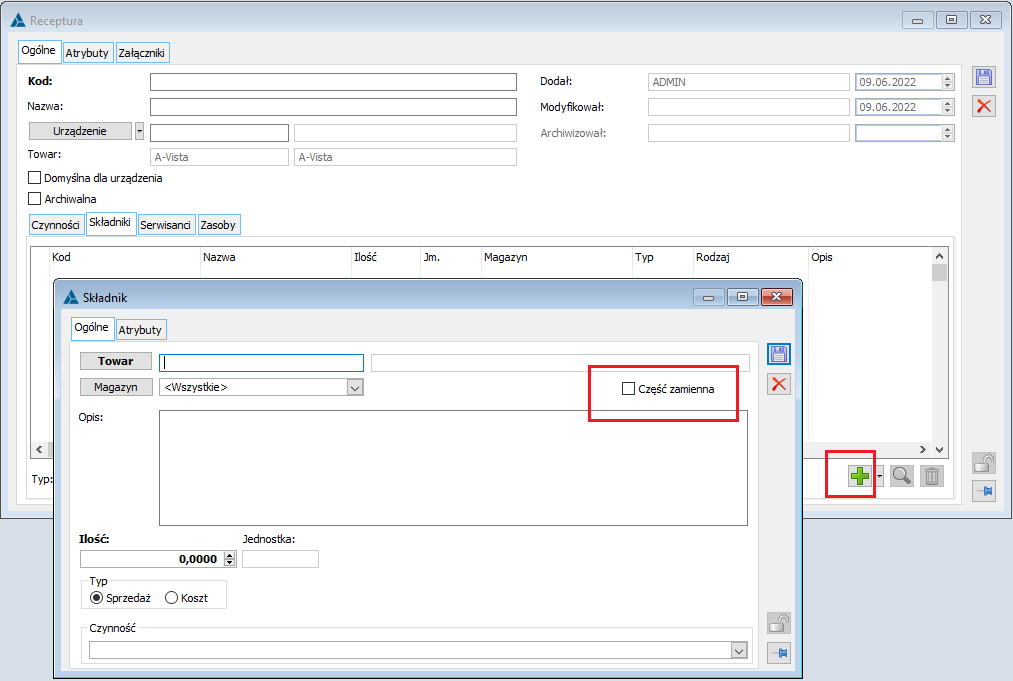The width and height of the screenshot is (1013, 681).
Task: Open the magnifier preview icon in Receptura
Action: click(901, 476)
